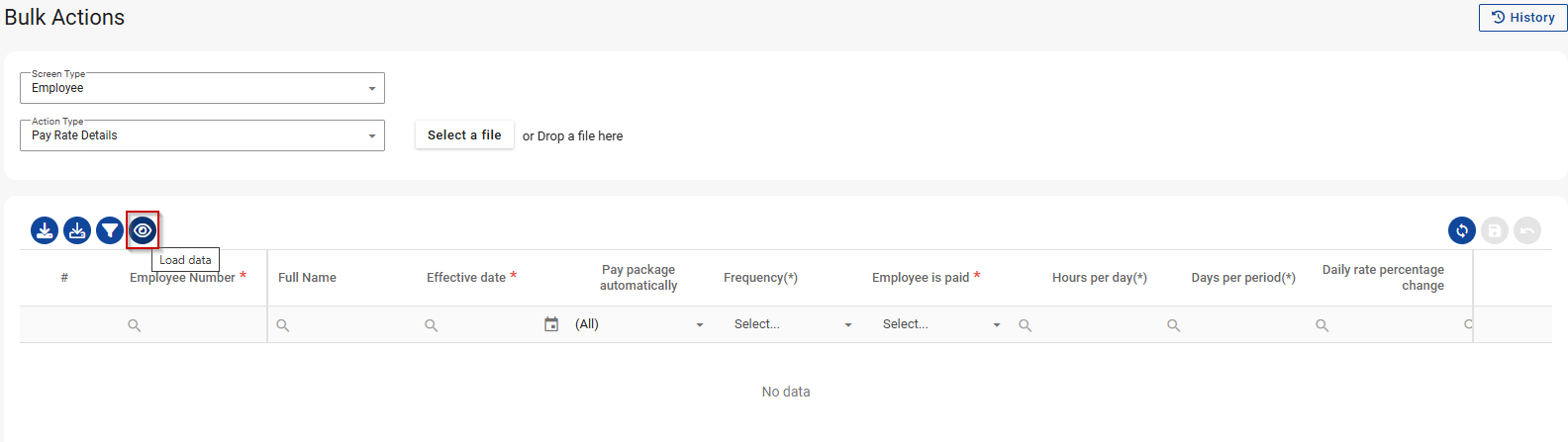Click the Effective date column header

click(x=466, y=278)
